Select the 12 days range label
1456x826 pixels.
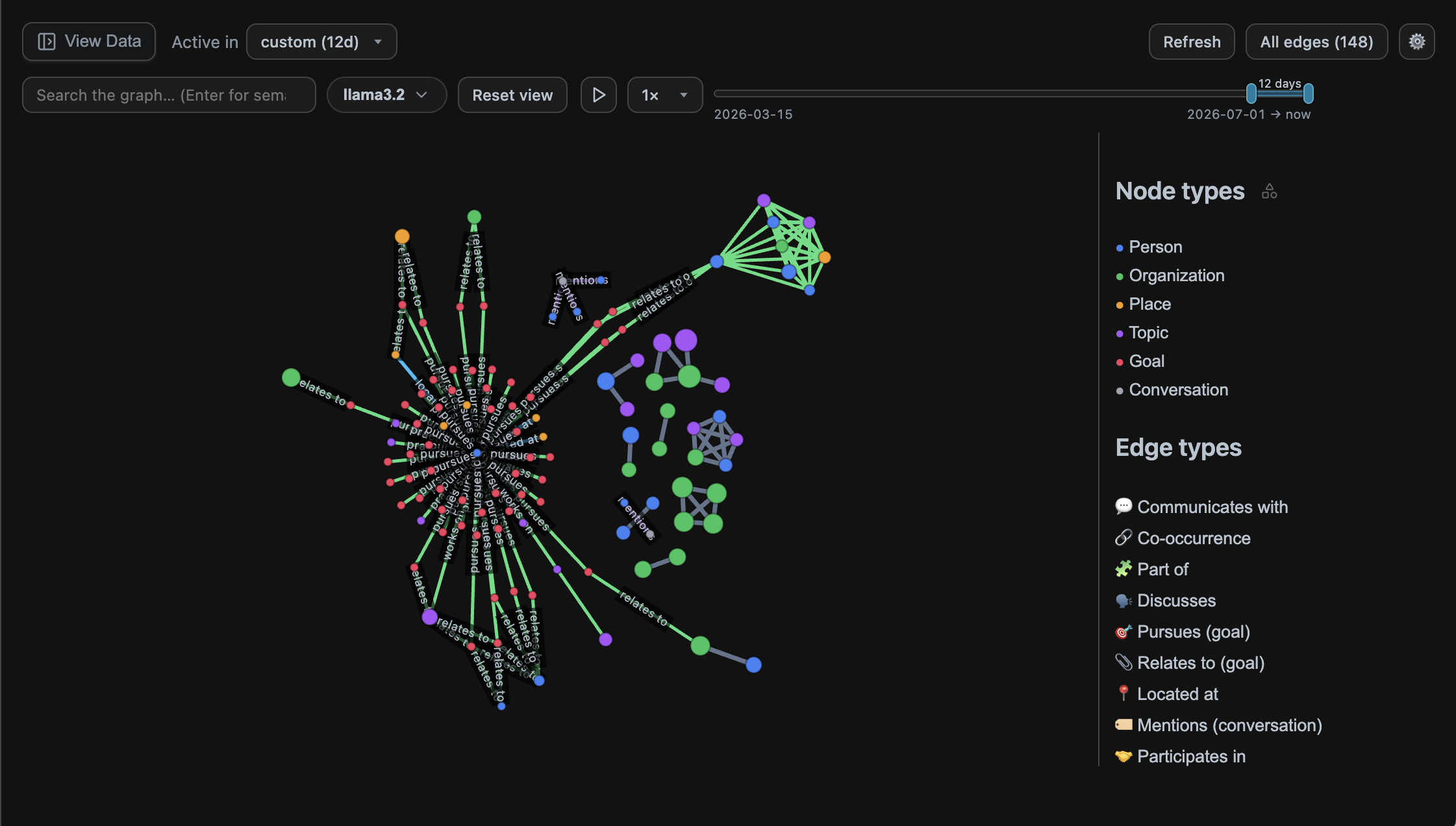click(x=1279, y=83)
